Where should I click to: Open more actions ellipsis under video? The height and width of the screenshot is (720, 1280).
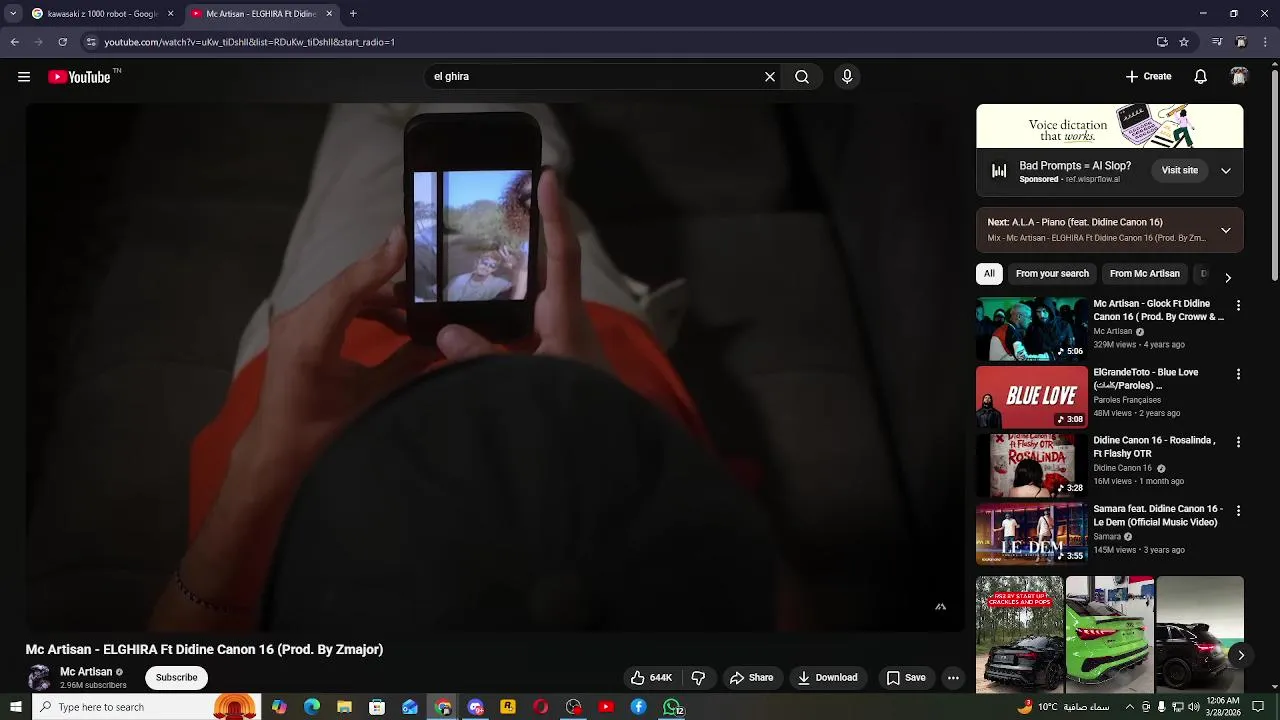(953, 678)
